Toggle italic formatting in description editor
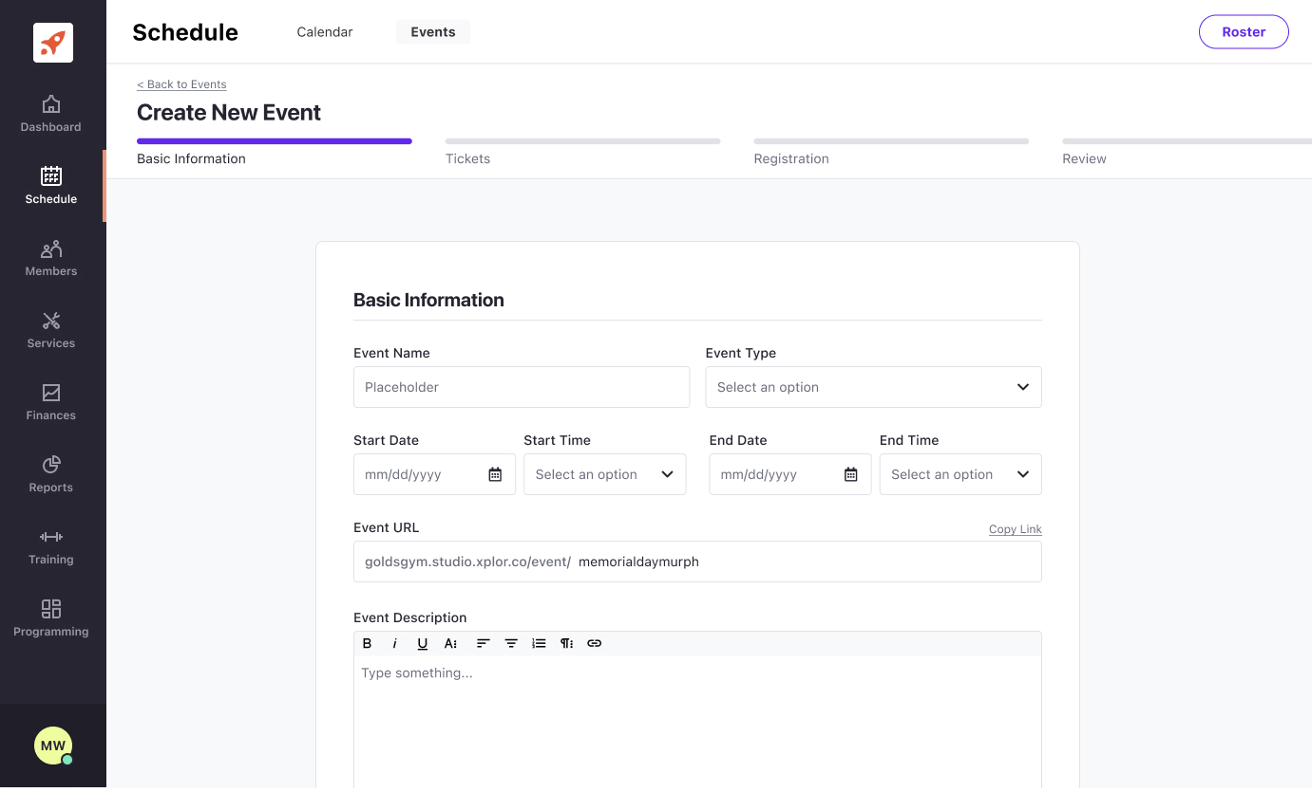Screen dimensions: 1312x788 click(x=395, y=644)
